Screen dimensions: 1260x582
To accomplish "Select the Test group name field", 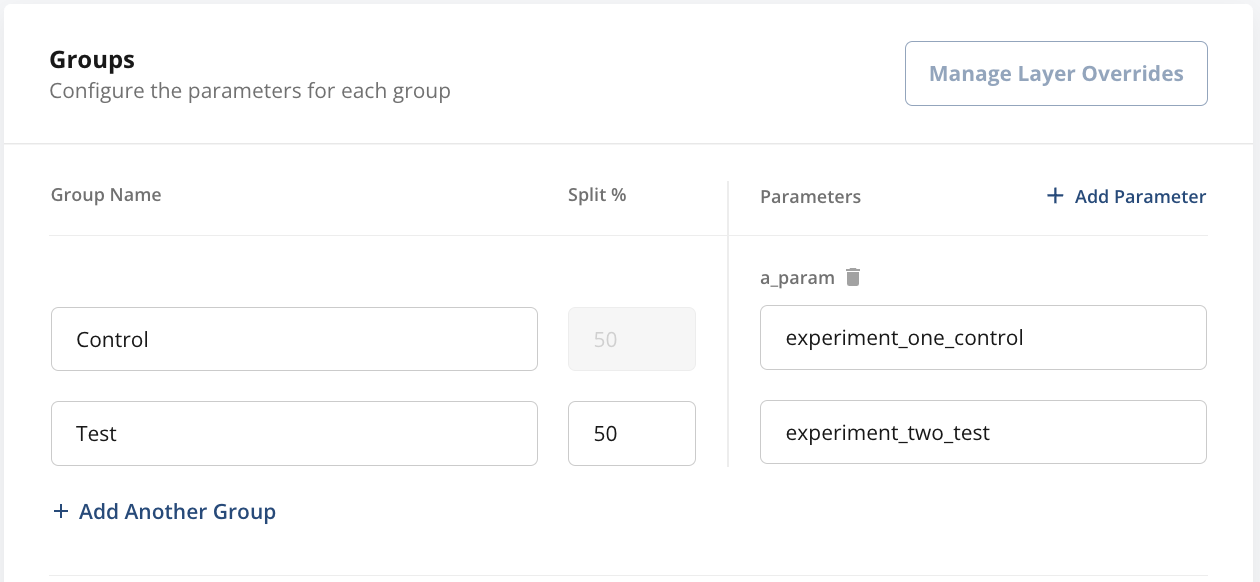I will click(294, 433).
